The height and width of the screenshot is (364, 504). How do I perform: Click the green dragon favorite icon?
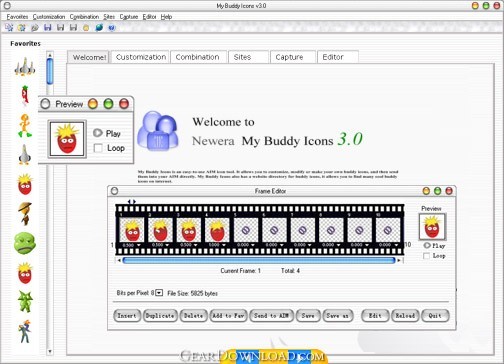click(25, 301)
